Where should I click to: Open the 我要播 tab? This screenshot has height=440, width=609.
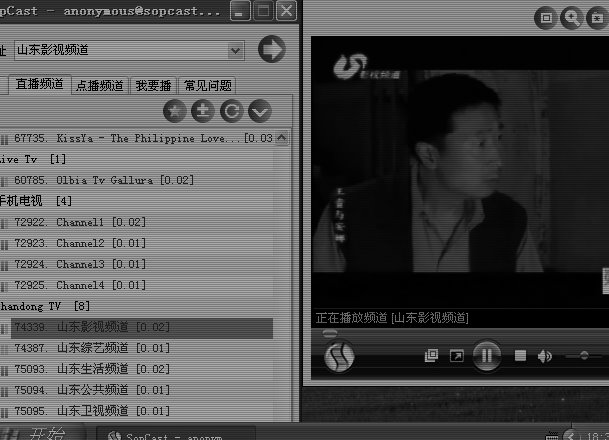coord(153,85)
